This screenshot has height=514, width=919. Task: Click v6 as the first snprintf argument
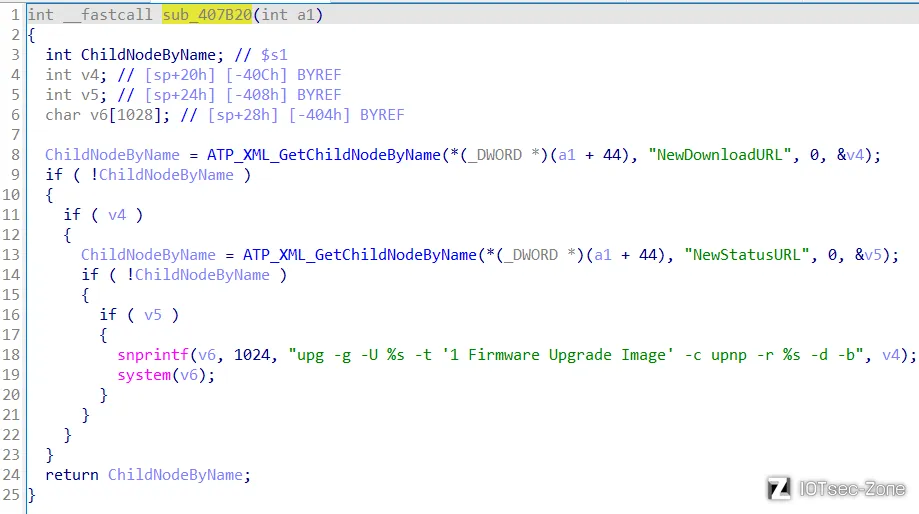pos(207,355)
